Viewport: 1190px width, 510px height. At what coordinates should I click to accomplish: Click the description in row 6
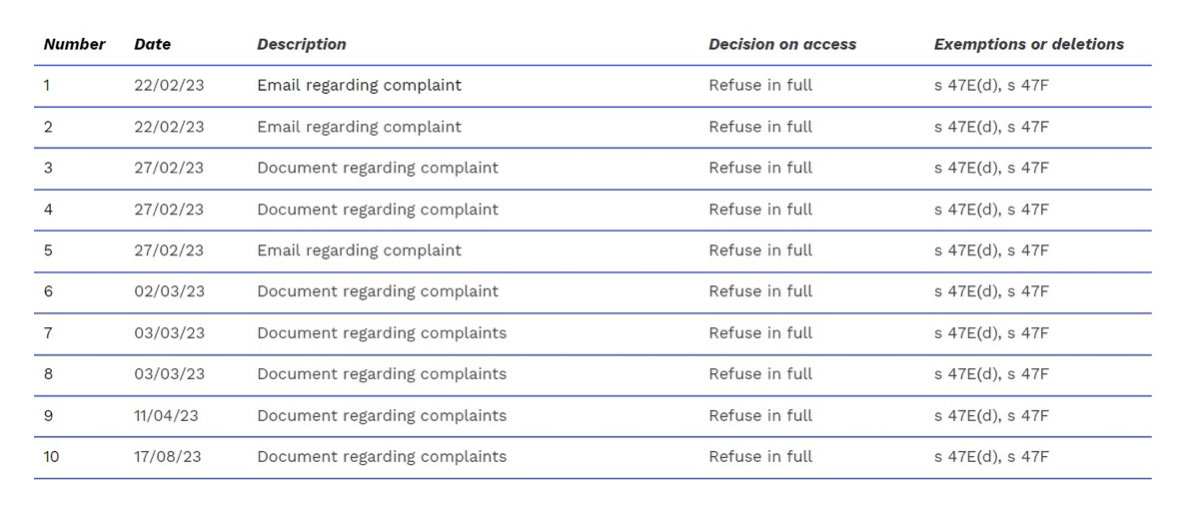pos(377,292)
